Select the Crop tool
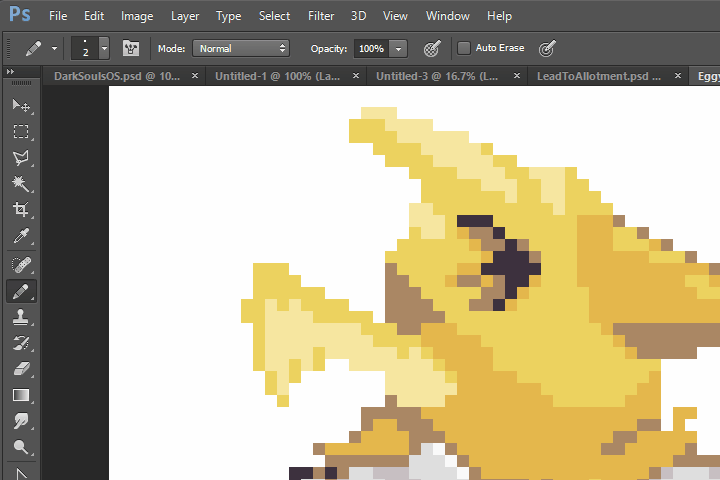The image size is (720, 480). tap(21, 209)
